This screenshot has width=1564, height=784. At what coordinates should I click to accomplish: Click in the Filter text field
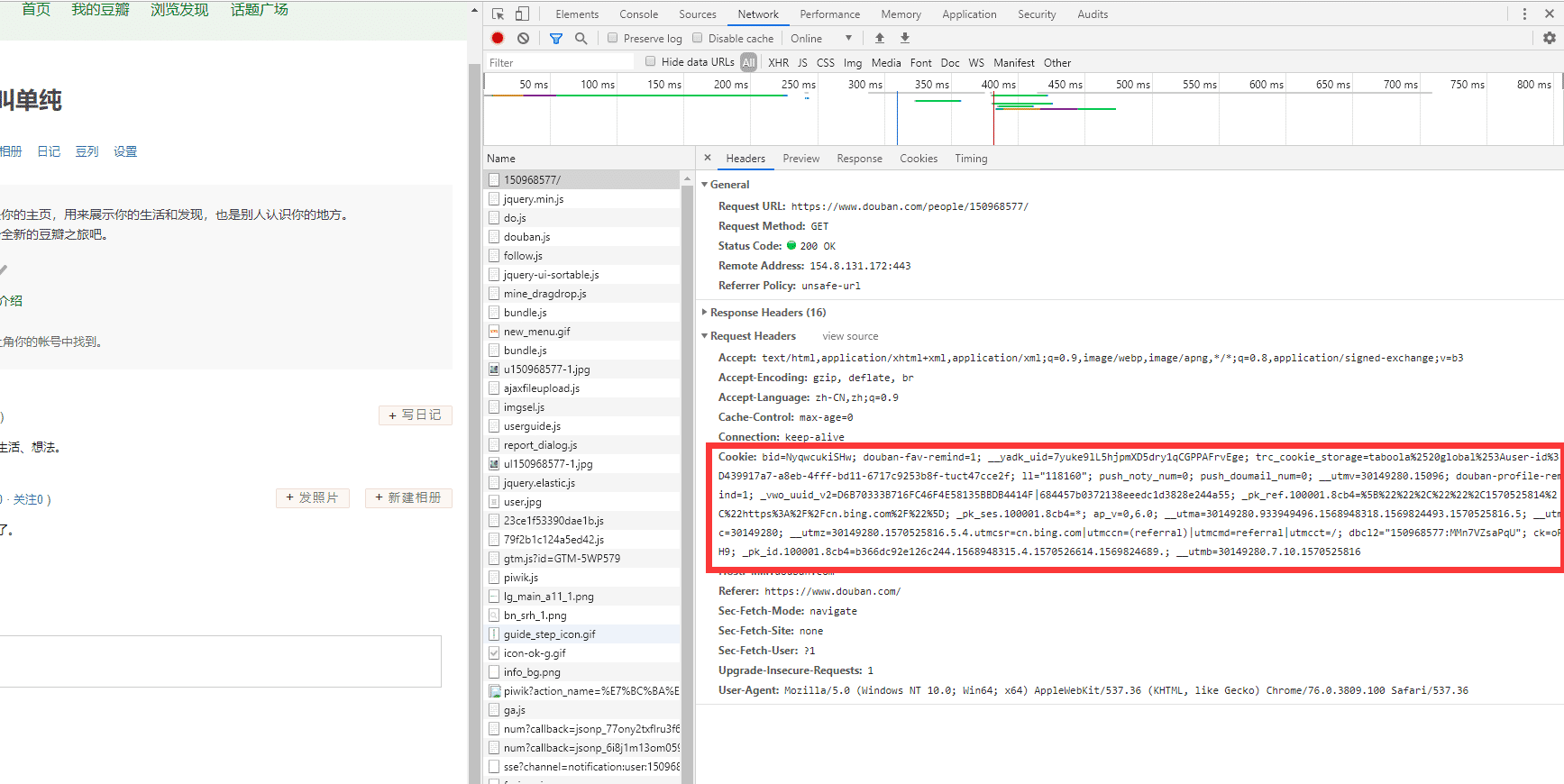pyautogui.click(x=559, y=62)
